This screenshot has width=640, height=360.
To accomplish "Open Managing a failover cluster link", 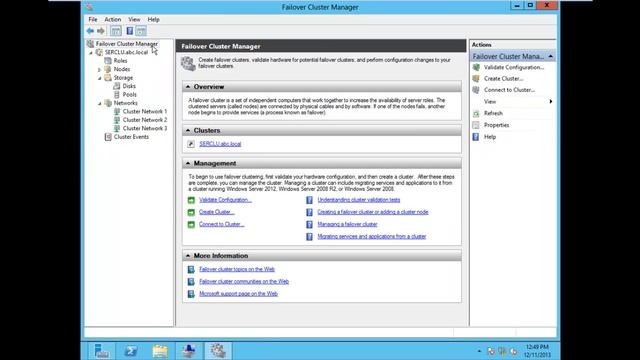I will [347, 224].
